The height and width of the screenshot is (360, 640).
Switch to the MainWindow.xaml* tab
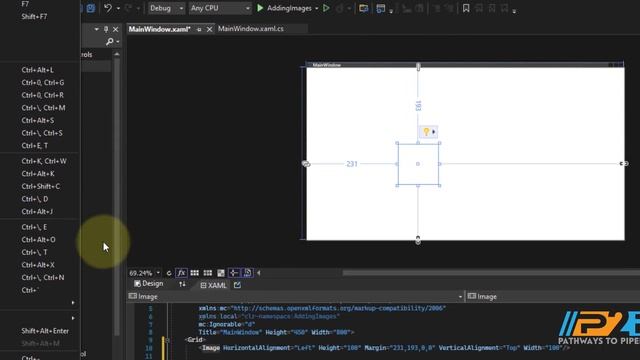pos(160,29)
